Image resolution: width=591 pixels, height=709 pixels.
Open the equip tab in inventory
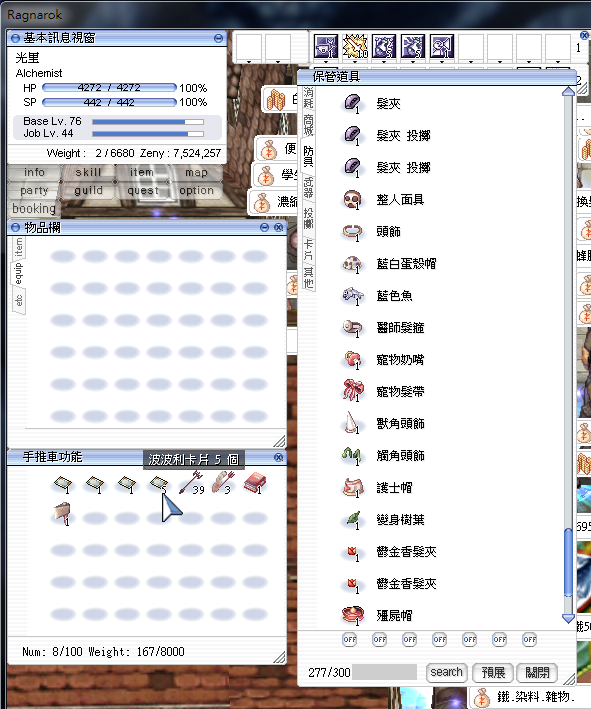point(18,274)
